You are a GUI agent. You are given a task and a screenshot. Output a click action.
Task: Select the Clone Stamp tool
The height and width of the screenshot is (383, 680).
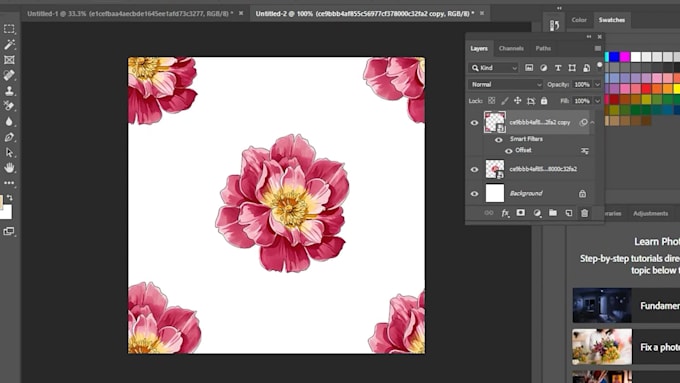[9, 91]
